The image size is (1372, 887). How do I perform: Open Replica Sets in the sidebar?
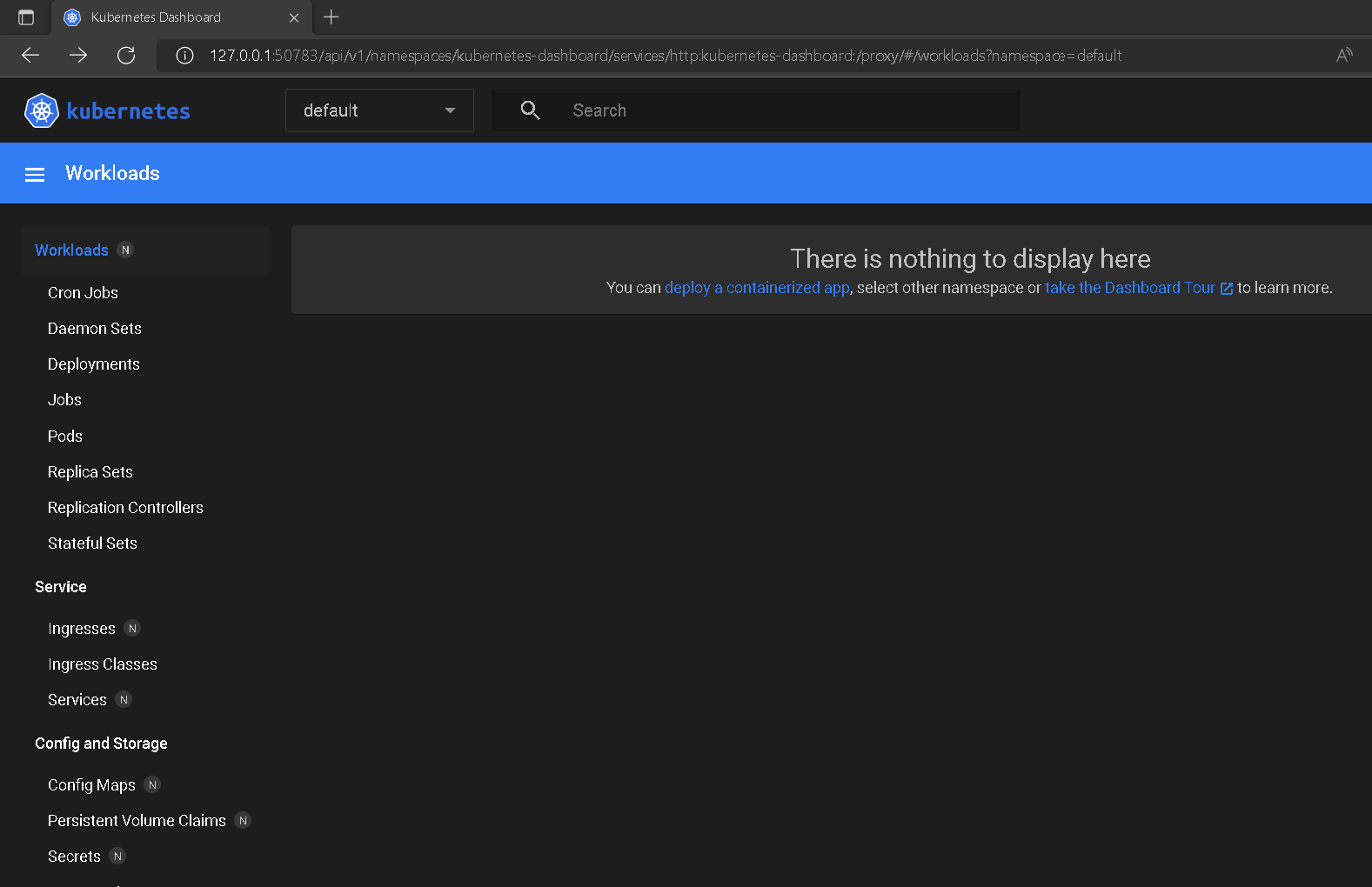[90, 472]
